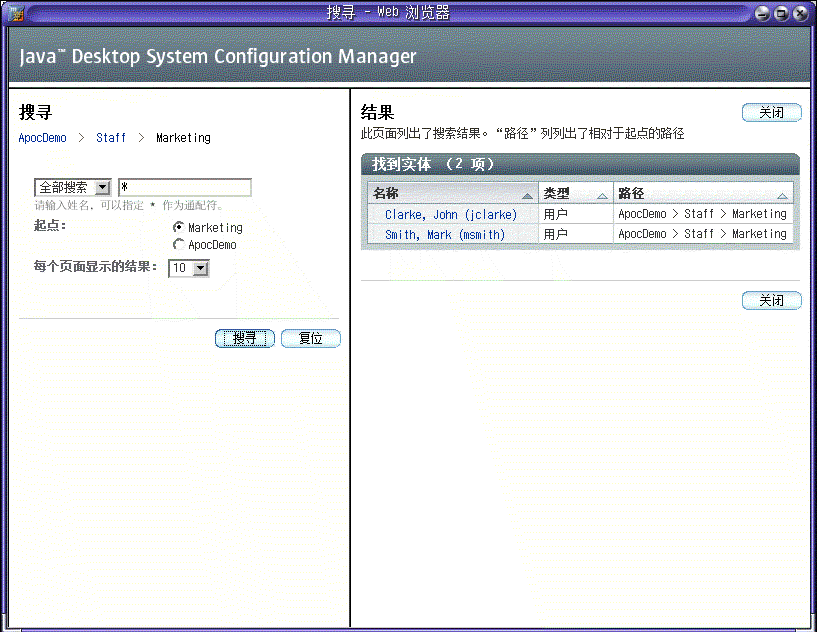Viewport: 817px width, 632px height.
Task: Maximize the Web browser window
Action: (781, 14)
